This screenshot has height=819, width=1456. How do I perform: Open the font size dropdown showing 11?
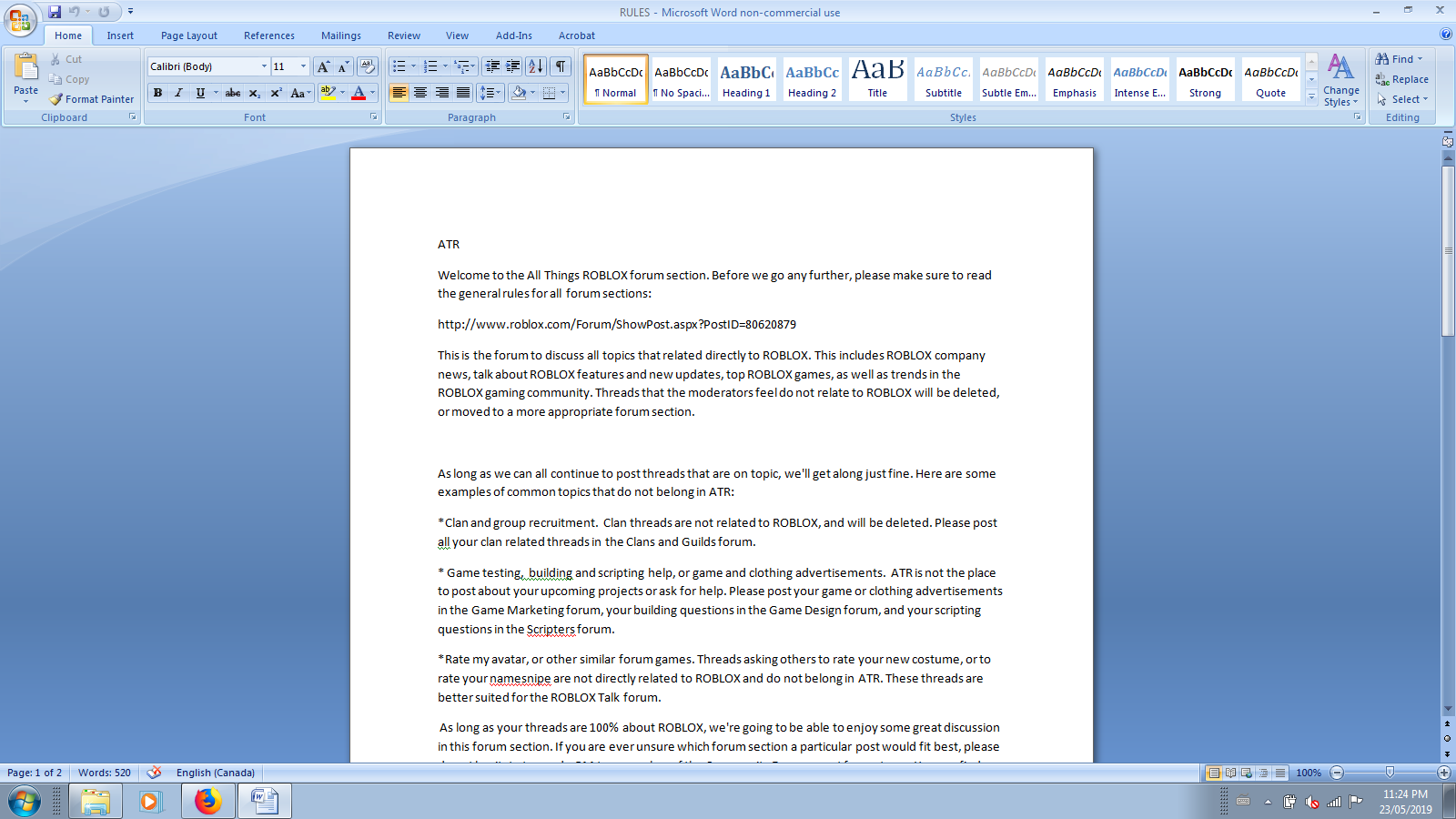(303, 66)
